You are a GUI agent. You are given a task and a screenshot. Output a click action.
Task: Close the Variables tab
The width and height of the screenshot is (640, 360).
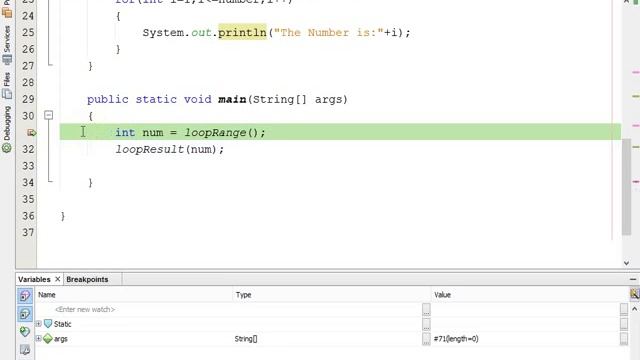tap(58, 279)
